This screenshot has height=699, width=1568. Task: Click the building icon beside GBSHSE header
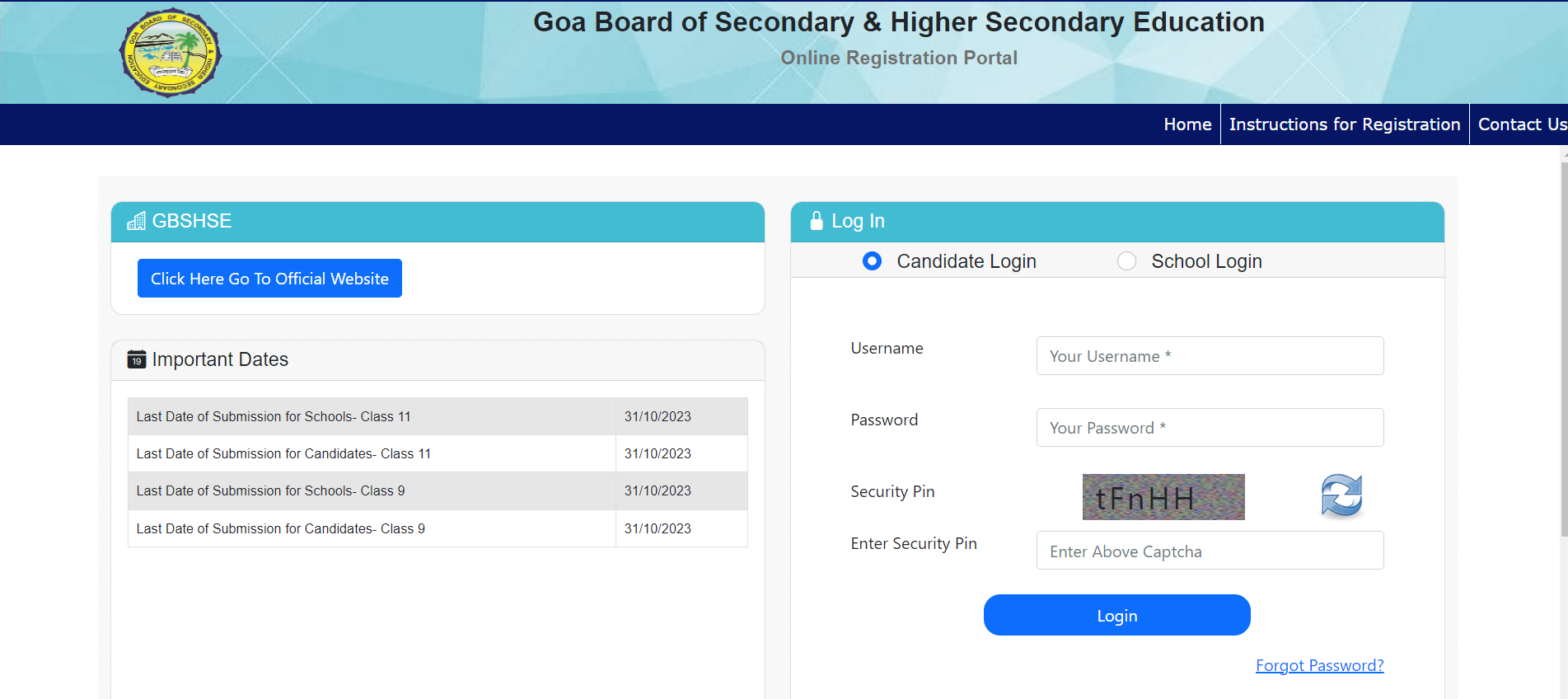(136, 221)
